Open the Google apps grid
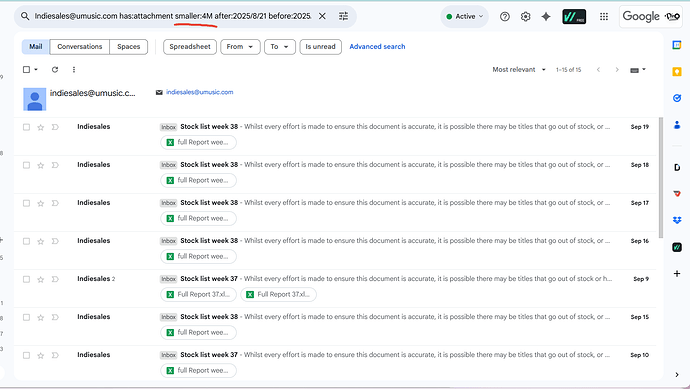 pos(604,16)
